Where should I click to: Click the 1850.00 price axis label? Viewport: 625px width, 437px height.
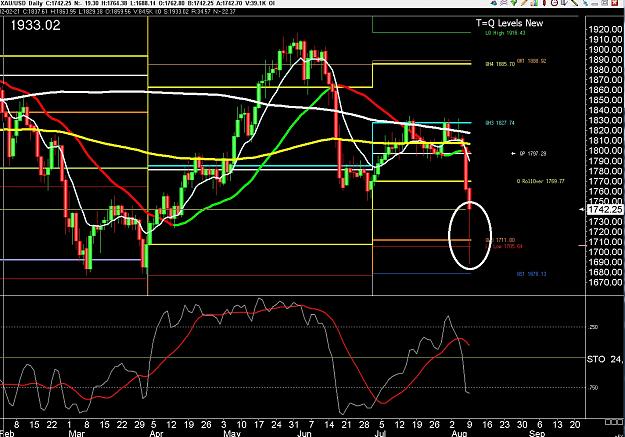(605, 100)
